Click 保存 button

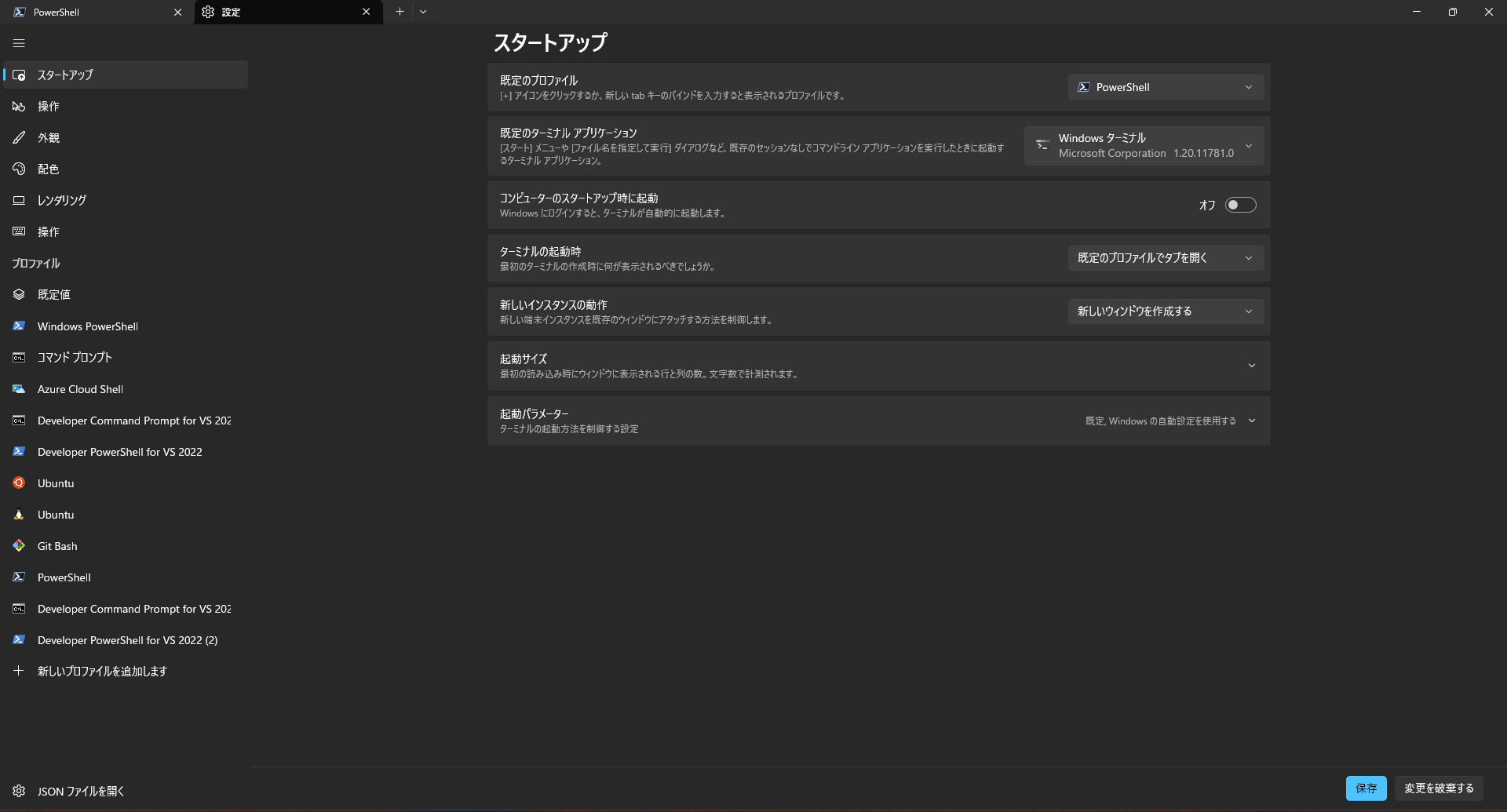click(x=1367, y=788)
